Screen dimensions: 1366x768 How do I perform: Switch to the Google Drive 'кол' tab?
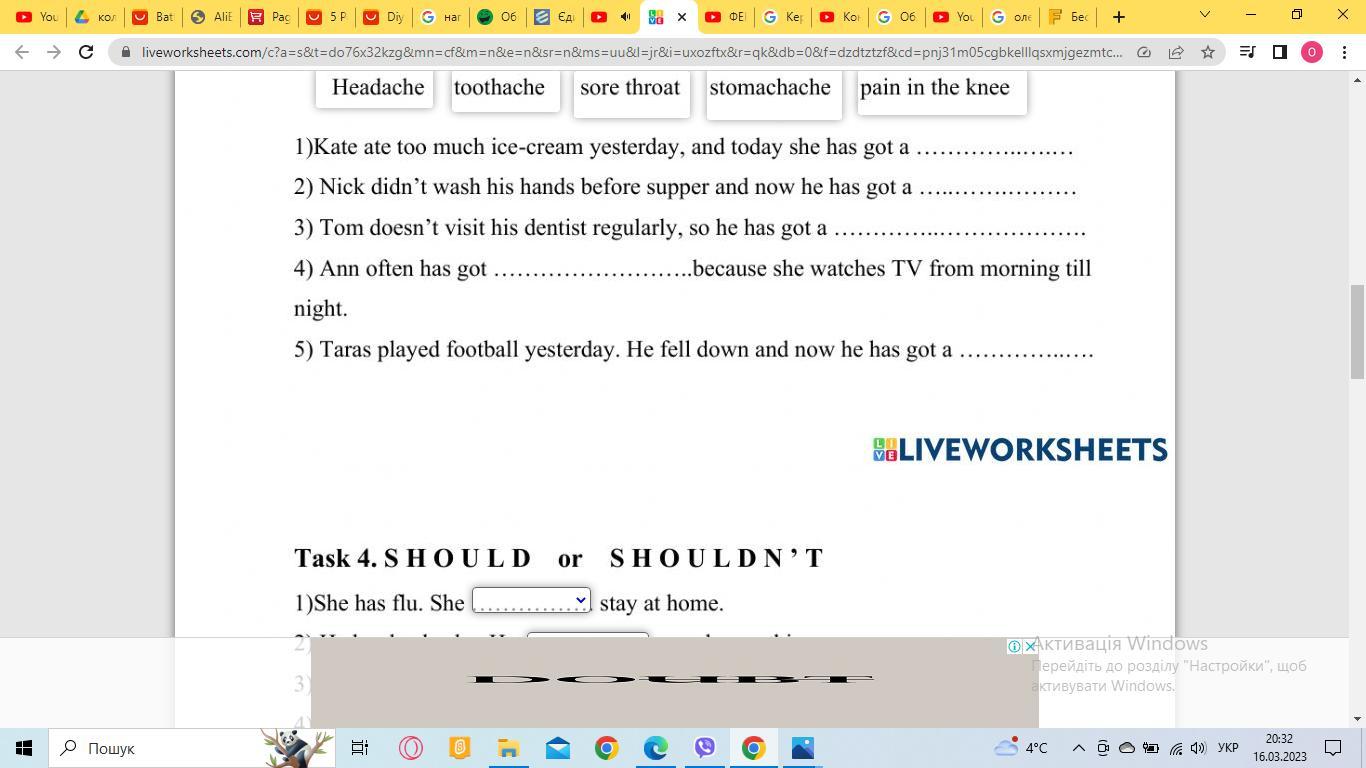point(95,17)
